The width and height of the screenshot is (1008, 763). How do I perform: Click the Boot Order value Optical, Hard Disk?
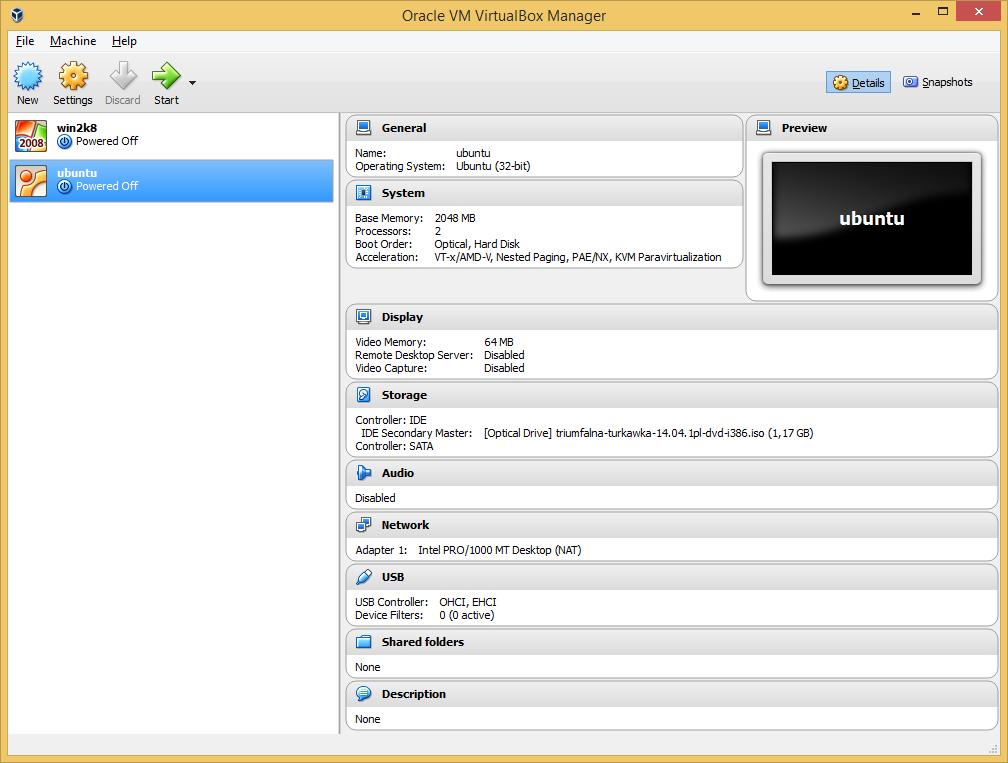click(477, 244)
